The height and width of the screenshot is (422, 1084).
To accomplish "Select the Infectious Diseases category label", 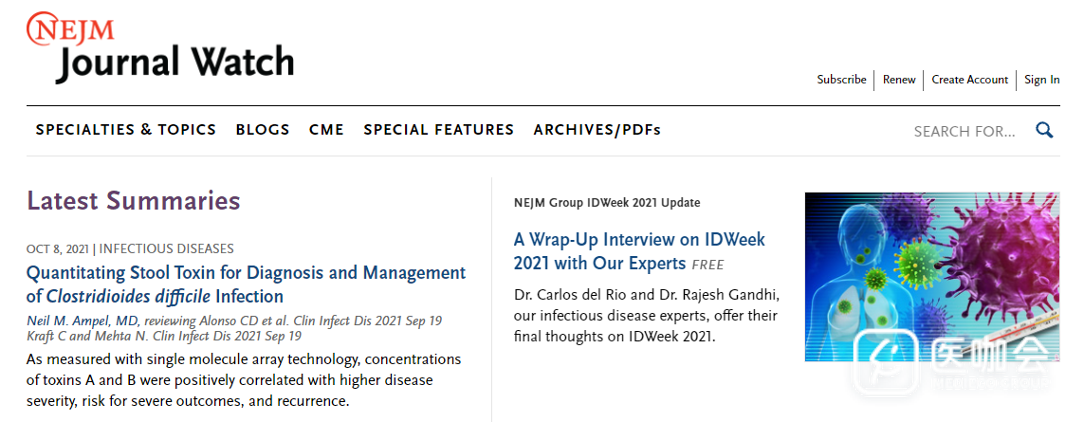I will tap(167, 249).
